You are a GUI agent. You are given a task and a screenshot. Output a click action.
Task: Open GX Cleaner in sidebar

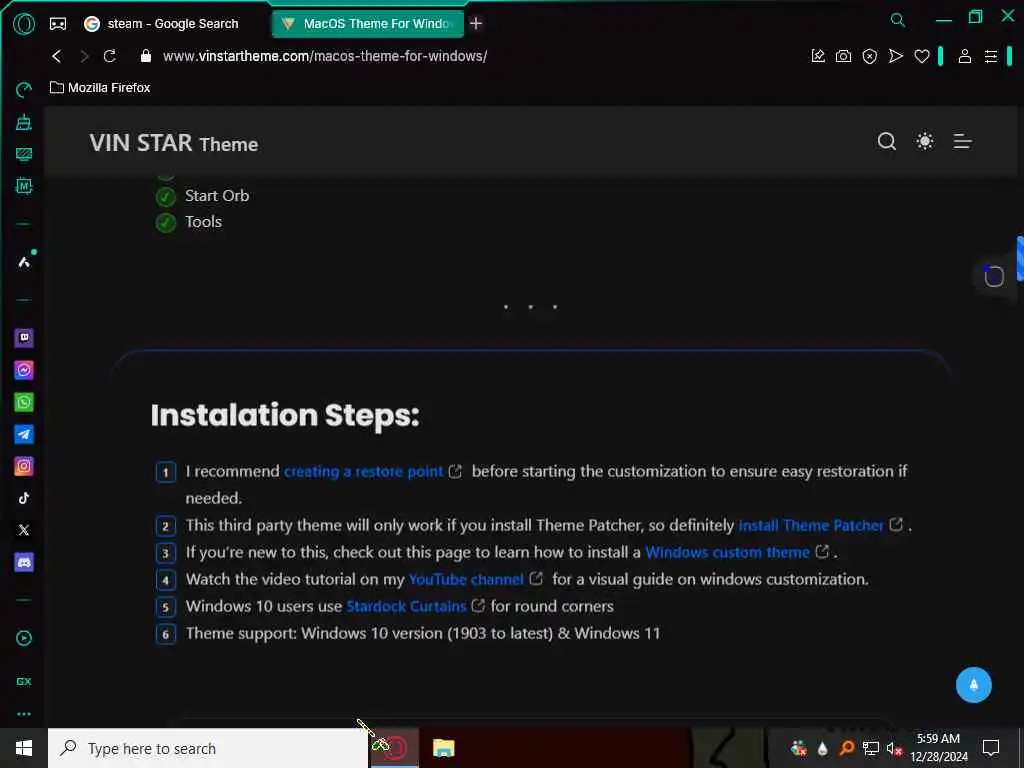click(x=24, y=121)
